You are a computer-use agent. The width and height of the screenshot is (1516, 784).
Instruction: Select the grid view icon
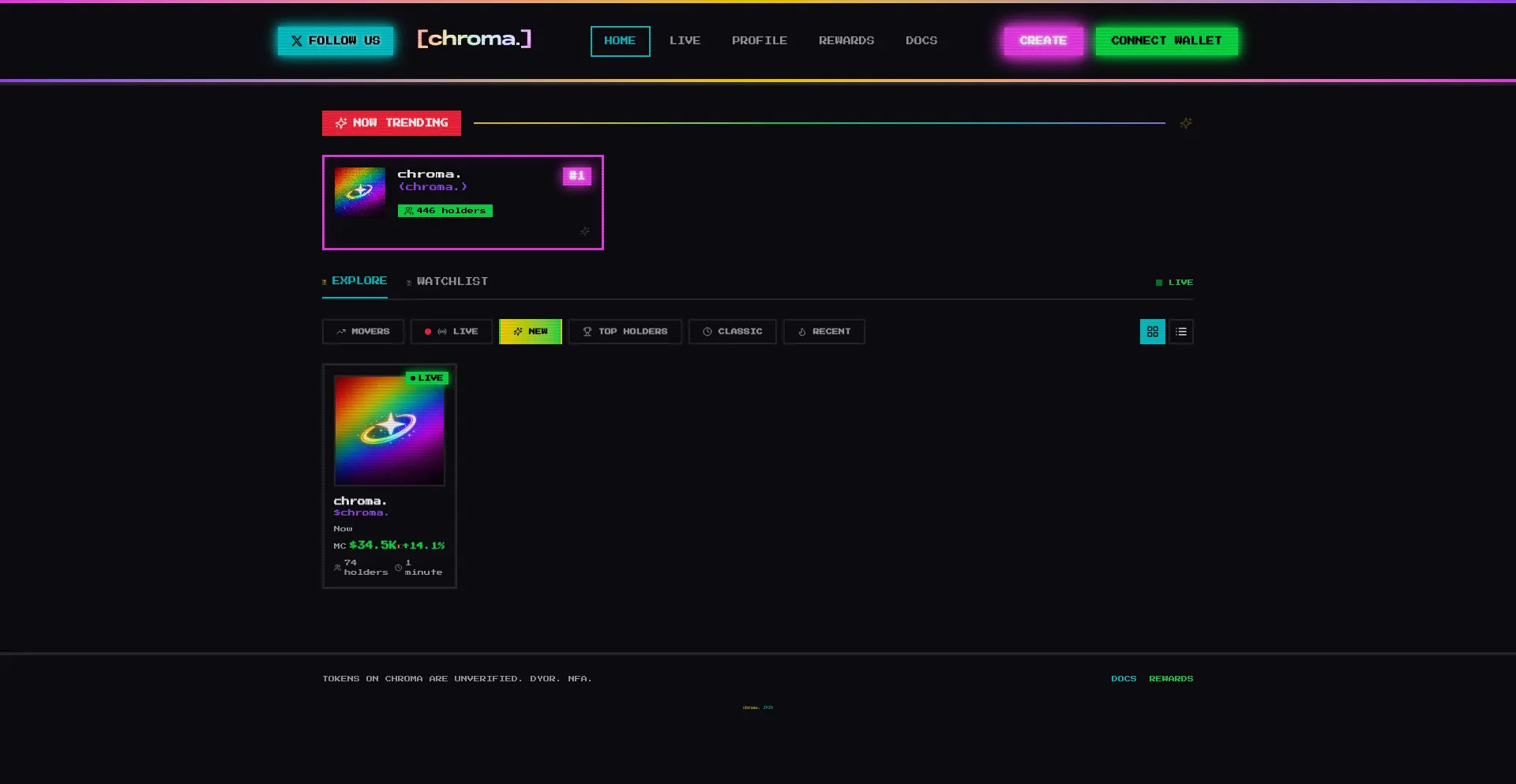[x=1152, y=332]
